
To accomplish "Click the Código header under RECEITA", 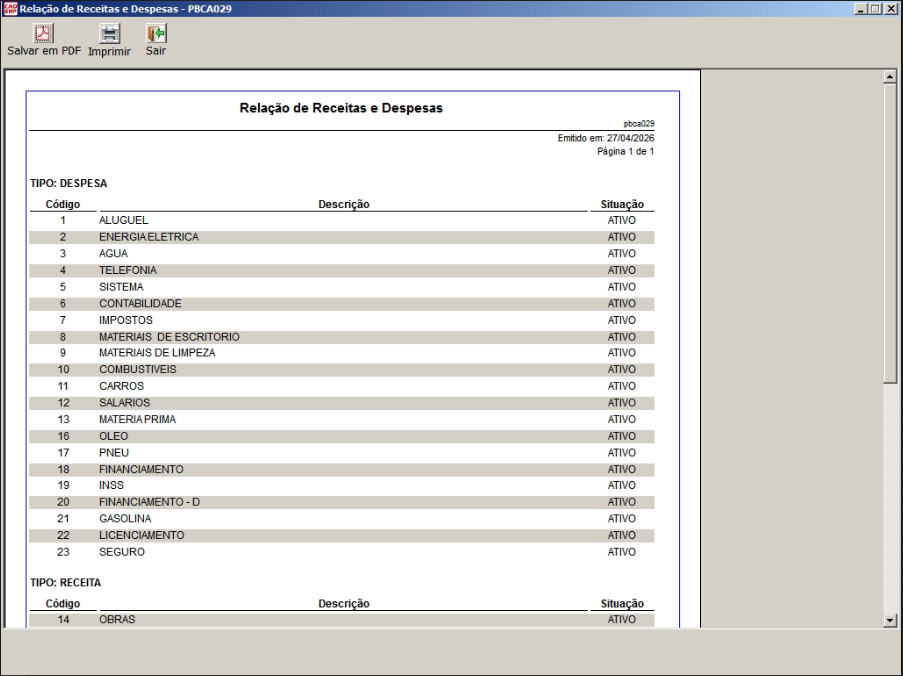I will (x=63, y=604).
